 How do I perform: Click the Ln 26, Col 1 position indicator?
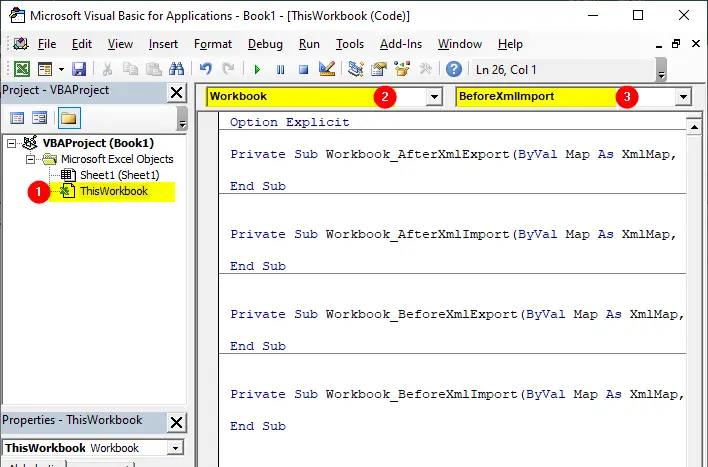[506, 70]
